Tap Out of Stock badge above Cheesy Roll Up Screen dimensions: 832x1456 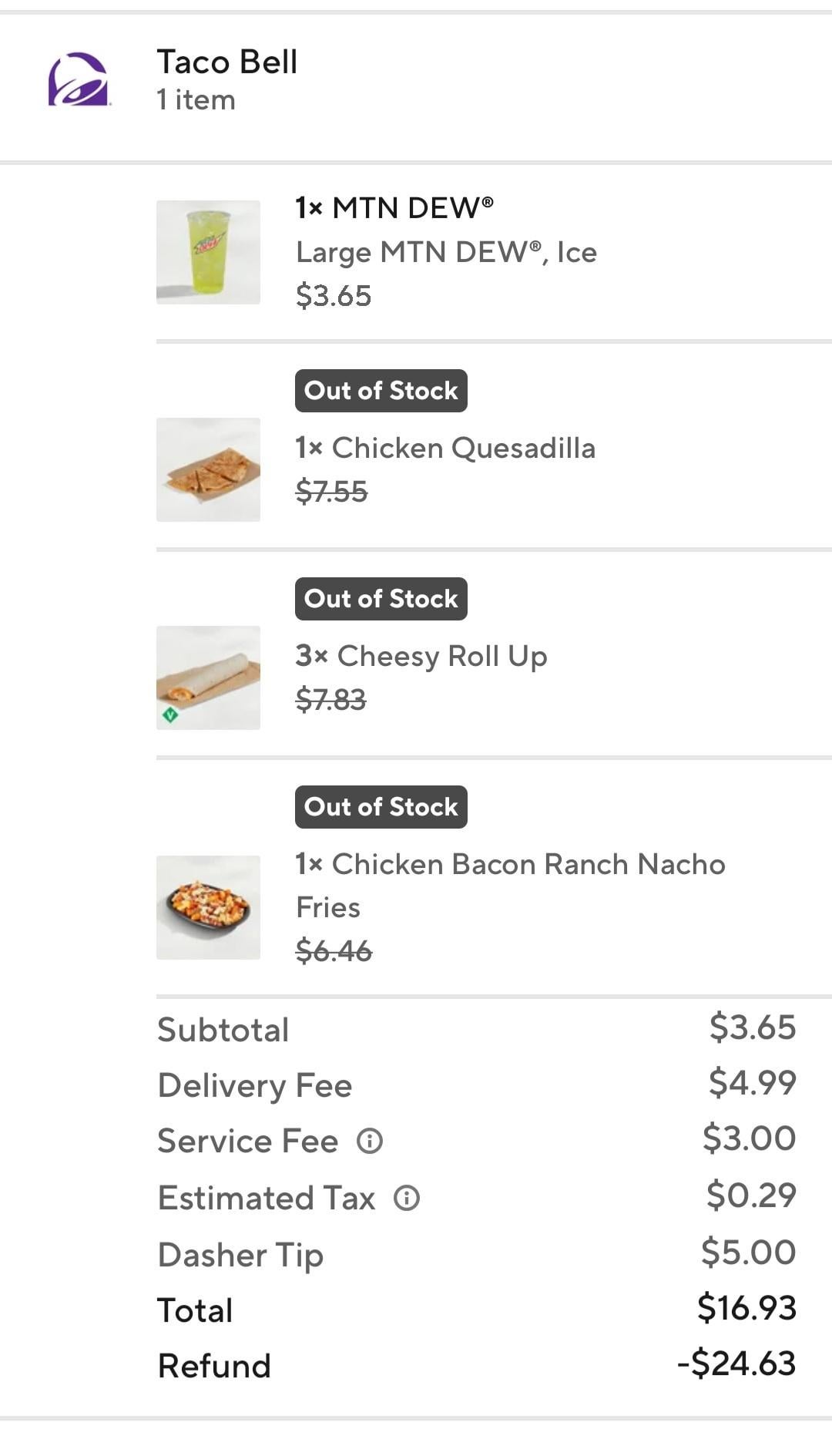coord(381,599)
